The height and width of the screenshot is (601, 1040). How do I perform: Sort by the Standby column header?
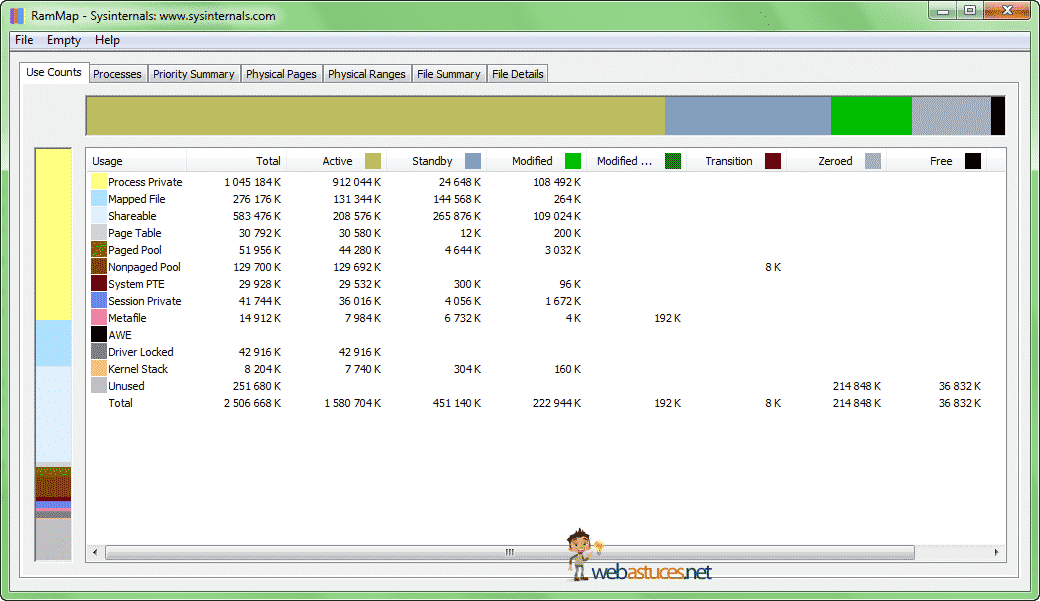coord(437,161)
